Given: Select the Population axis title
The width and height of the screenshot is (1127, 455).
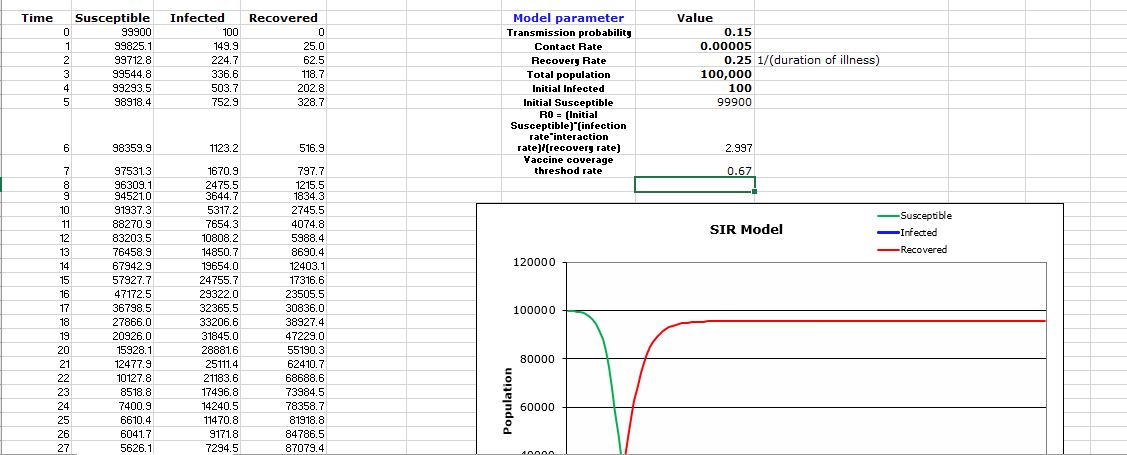Looking at the screenshot, I should pos(509,401).
